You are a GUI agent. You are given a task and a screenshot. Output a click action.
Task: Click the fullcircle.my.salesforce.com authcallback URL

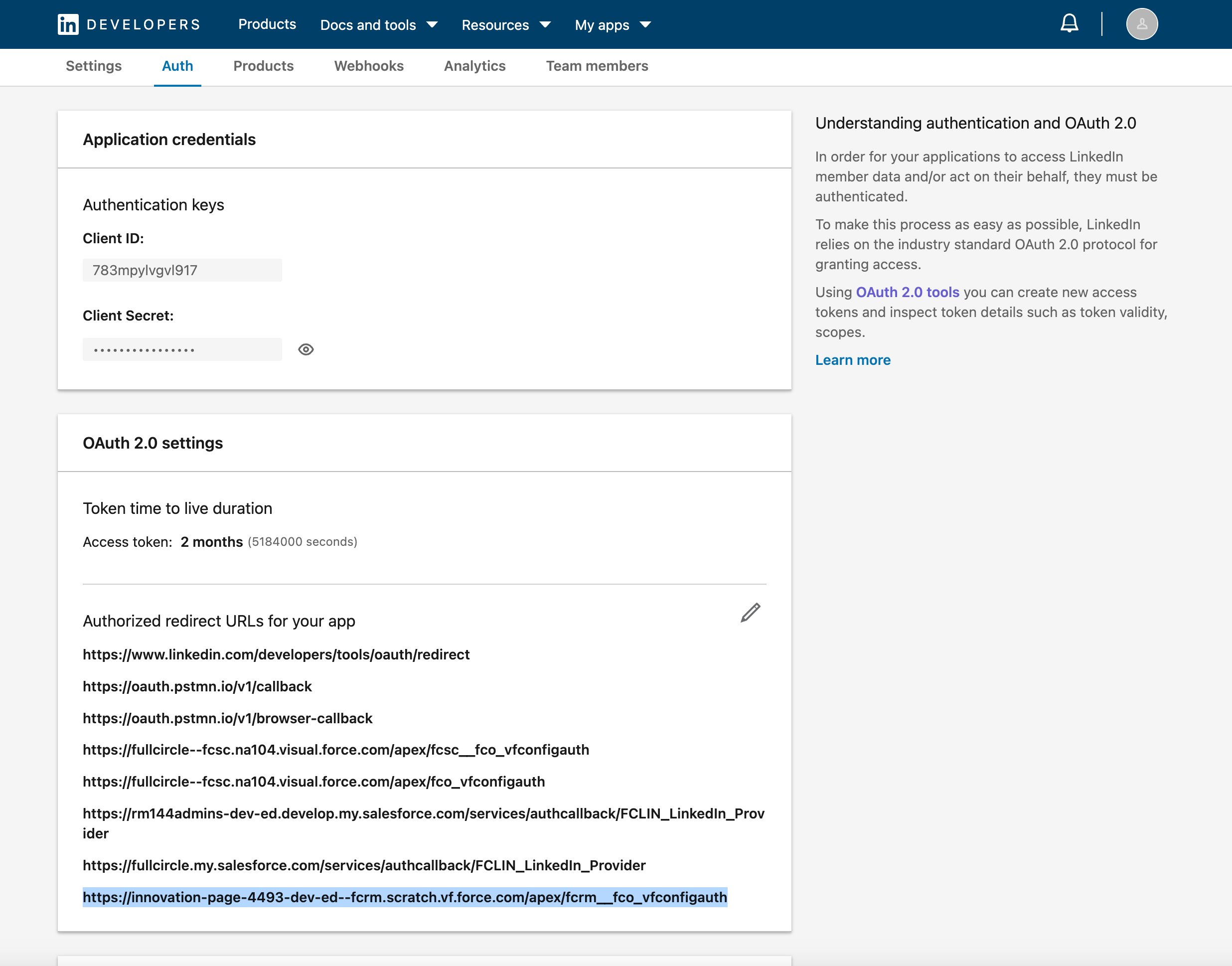364,865
